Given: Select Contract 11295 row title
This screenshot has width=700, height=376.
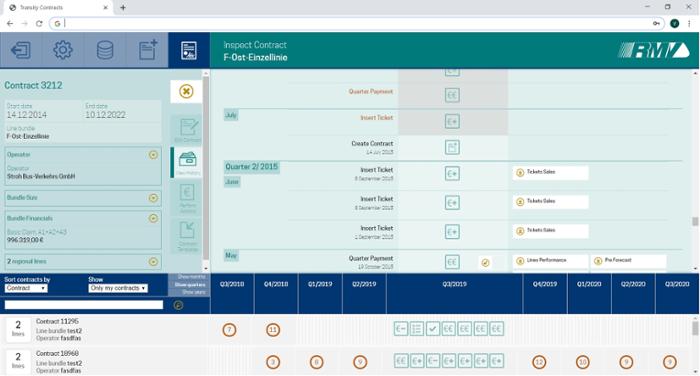Looking at the screenshot, I should (57, 322).
